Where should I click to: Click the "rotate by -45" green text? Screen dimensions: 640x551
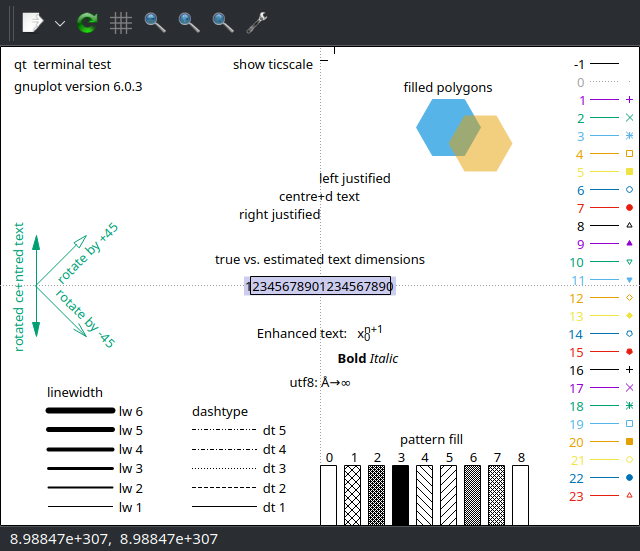pyautogui.click(x=85, y=319)
